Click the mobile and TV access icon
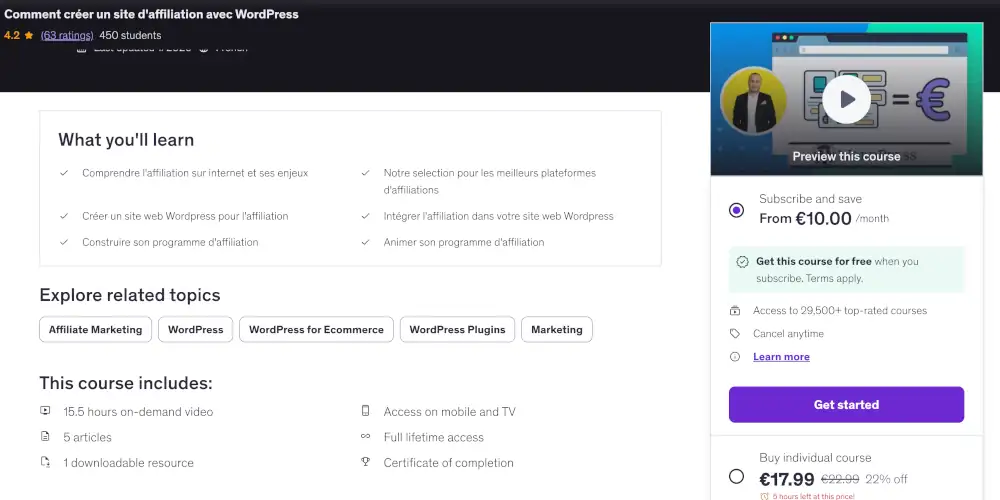The height and width of the screenshot is (500, 1000). [x=365, y=411]
